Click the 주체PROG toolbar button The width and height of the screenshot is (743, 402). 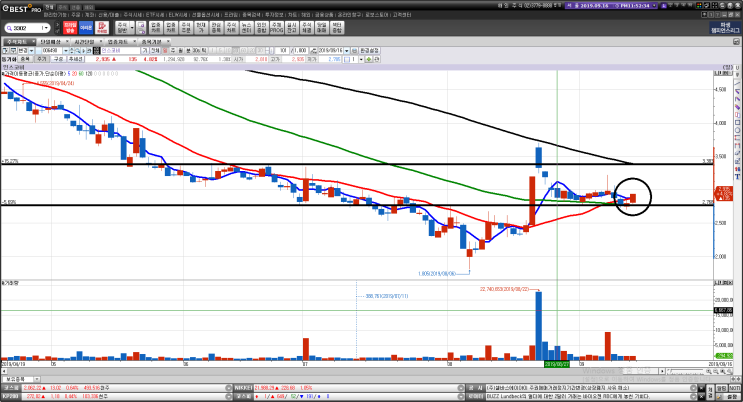tap(276, 28)
